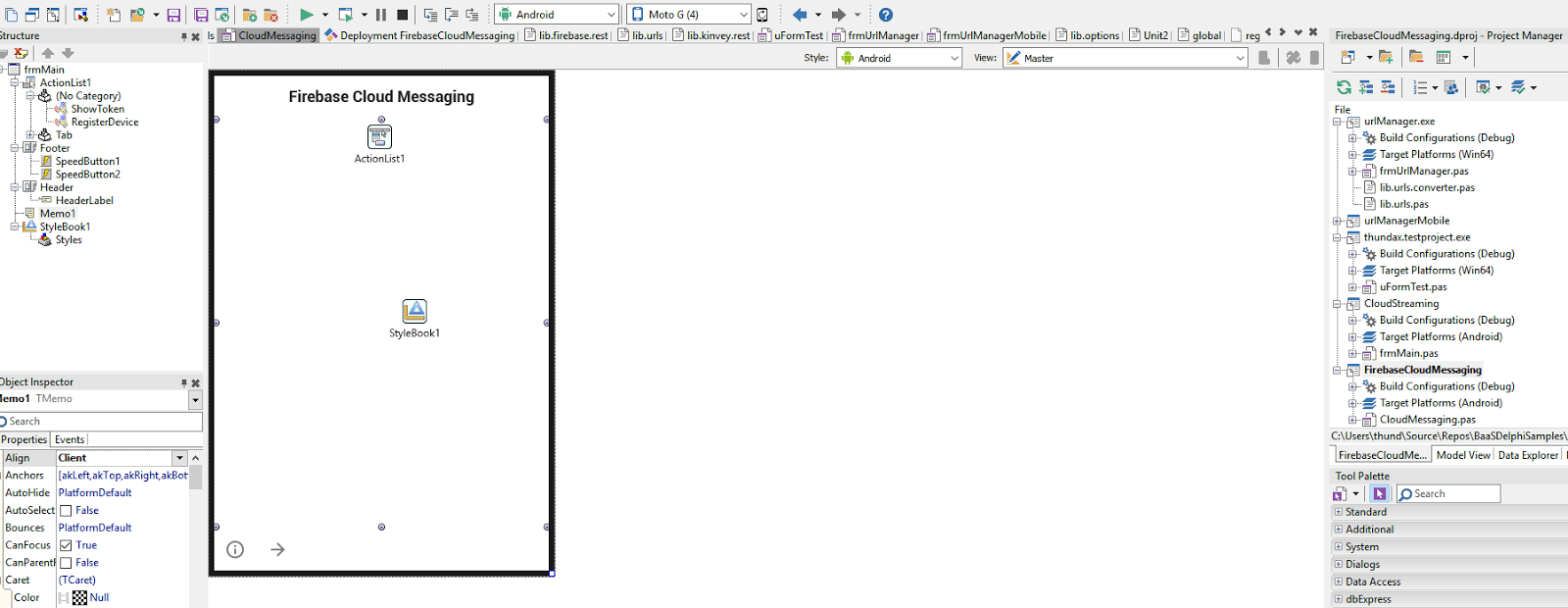This screenshot has width=1568, height=608.
Task: Click the device rotate icon beside Moto G
Action: tap(762, 15)
